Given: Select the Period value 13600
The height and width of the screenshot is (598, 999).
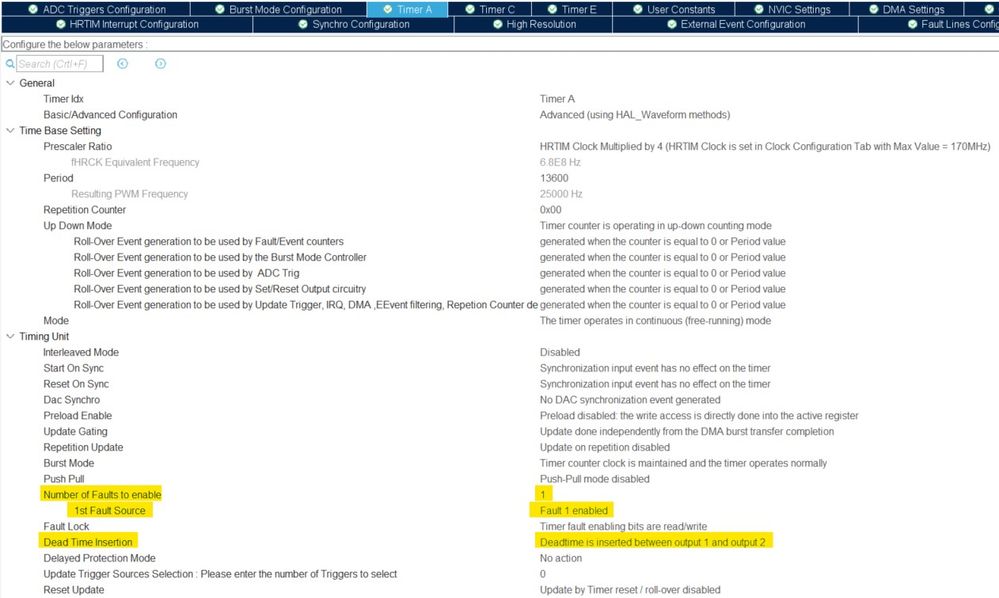Looking at the screenshot, I should (x=554, y=178).
